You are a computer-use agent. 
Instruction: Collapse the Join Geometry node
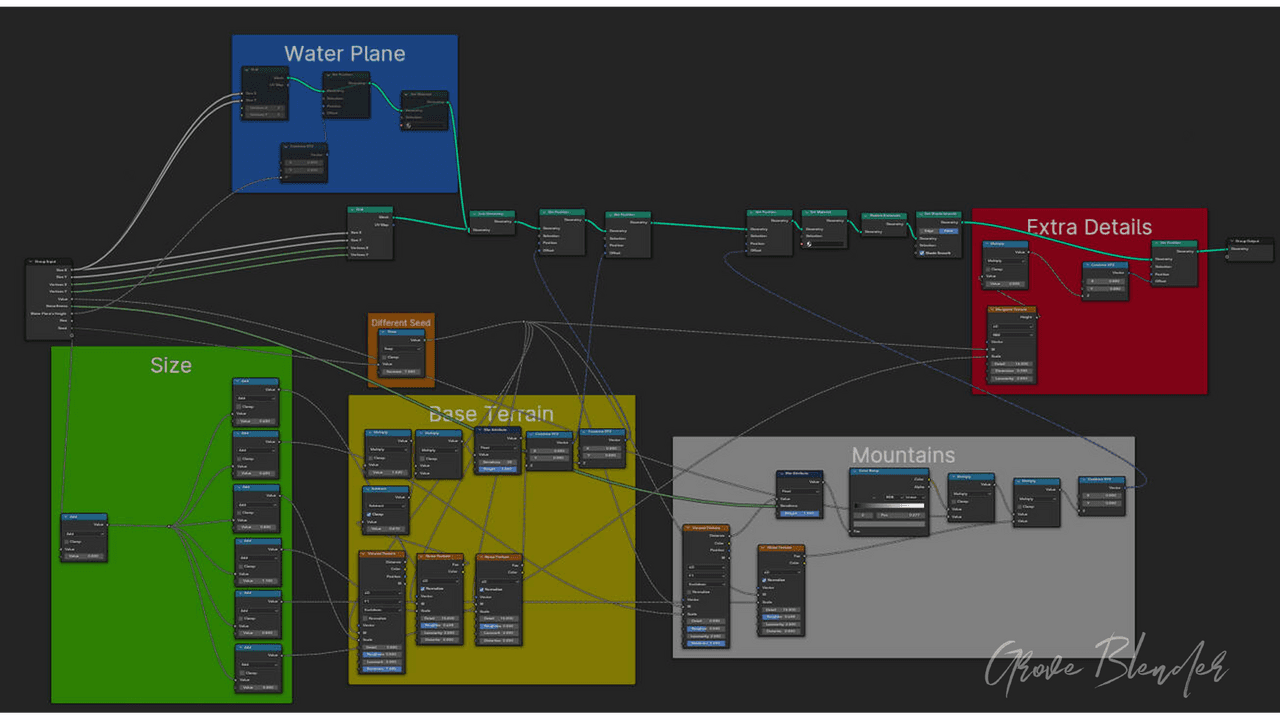coord(473,213)
